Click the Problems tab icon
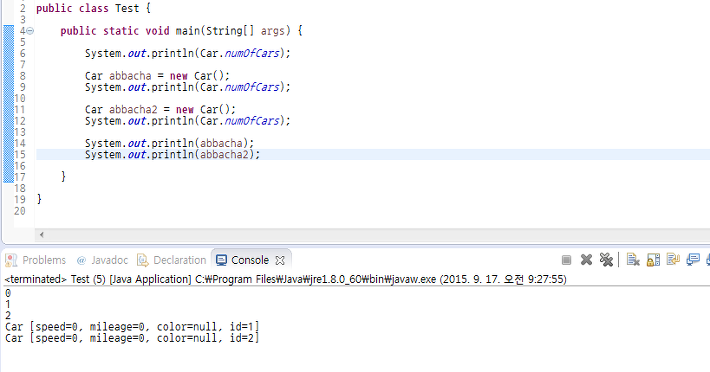Viewport: 710px width, 372px height. click(x=11, y=260)
